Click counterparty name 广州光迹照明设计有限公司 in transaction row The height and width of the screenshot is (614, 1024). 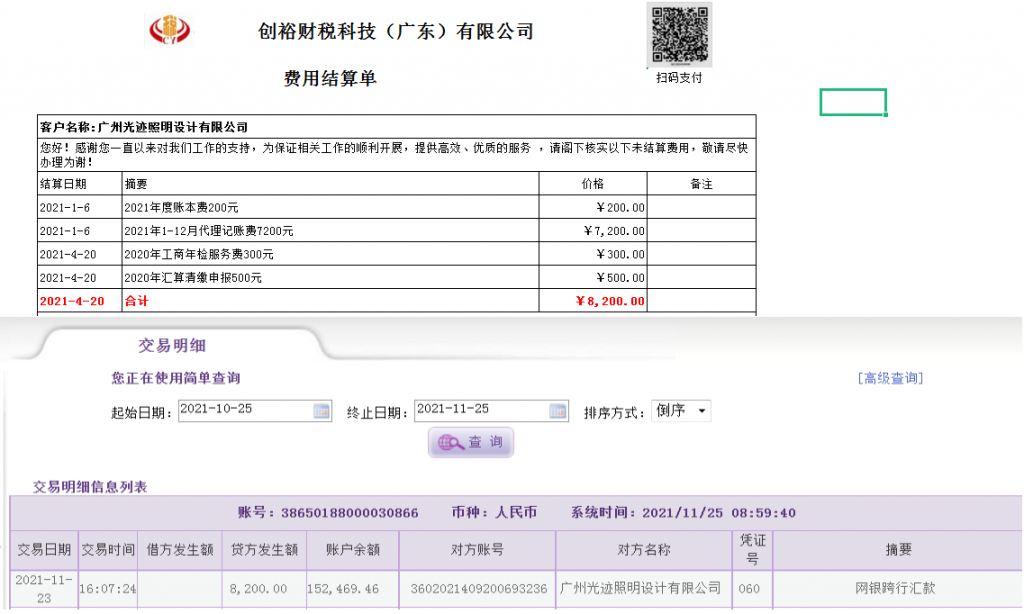pyautogui.click(x=644, y=589)
